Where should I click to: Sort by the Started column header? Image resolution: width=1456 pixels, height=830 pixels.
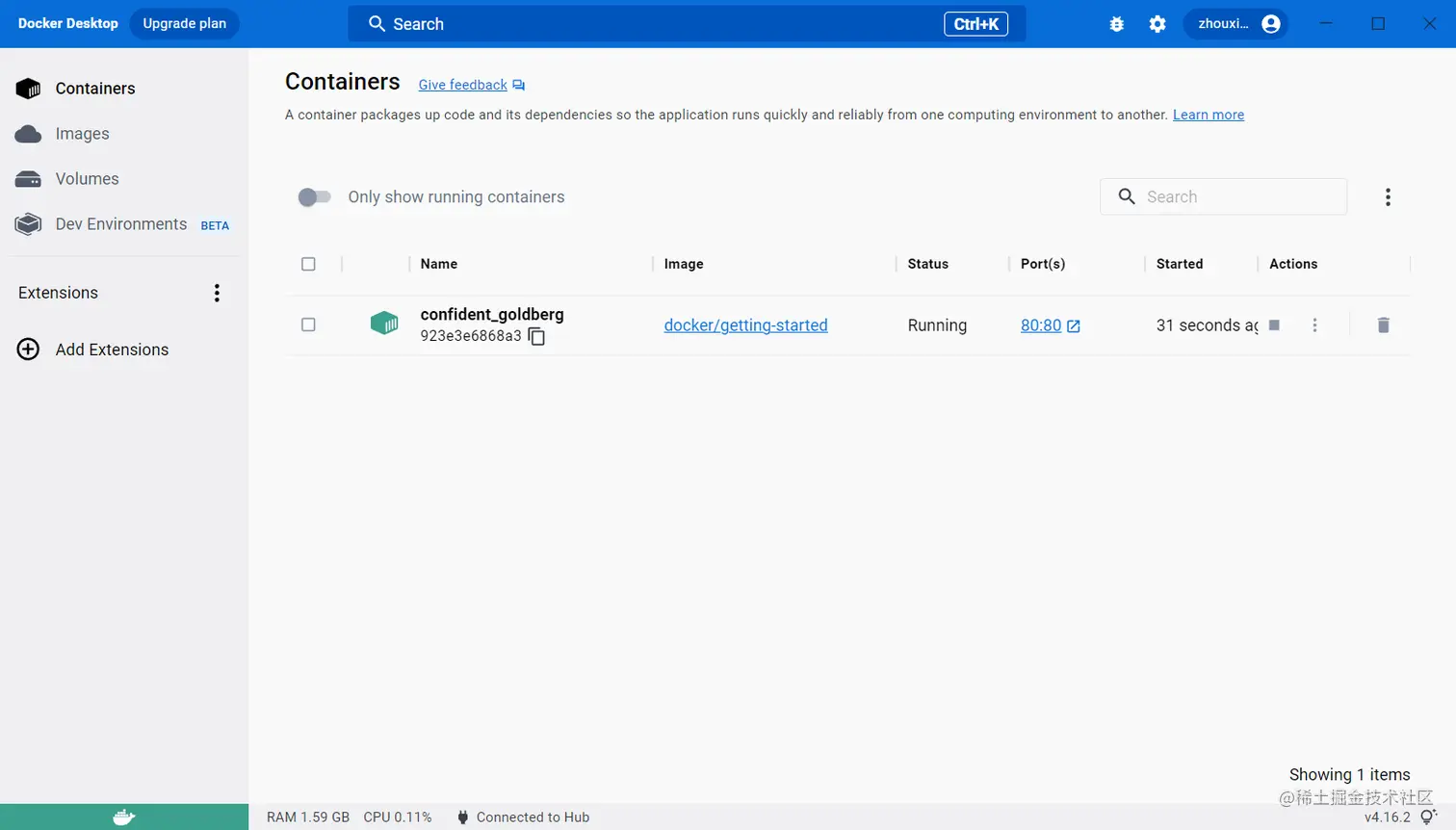[1180, 264]
